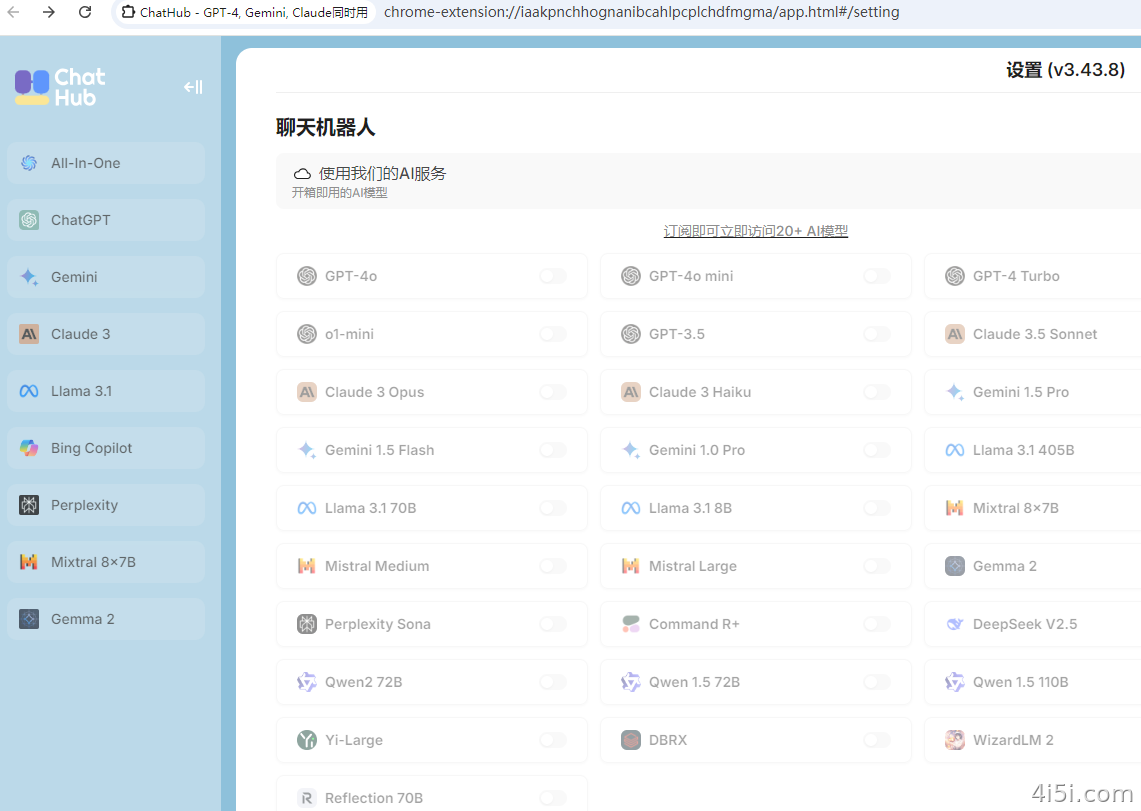
Task: Click the Reflection 70B icon
Action: point(307,798)
